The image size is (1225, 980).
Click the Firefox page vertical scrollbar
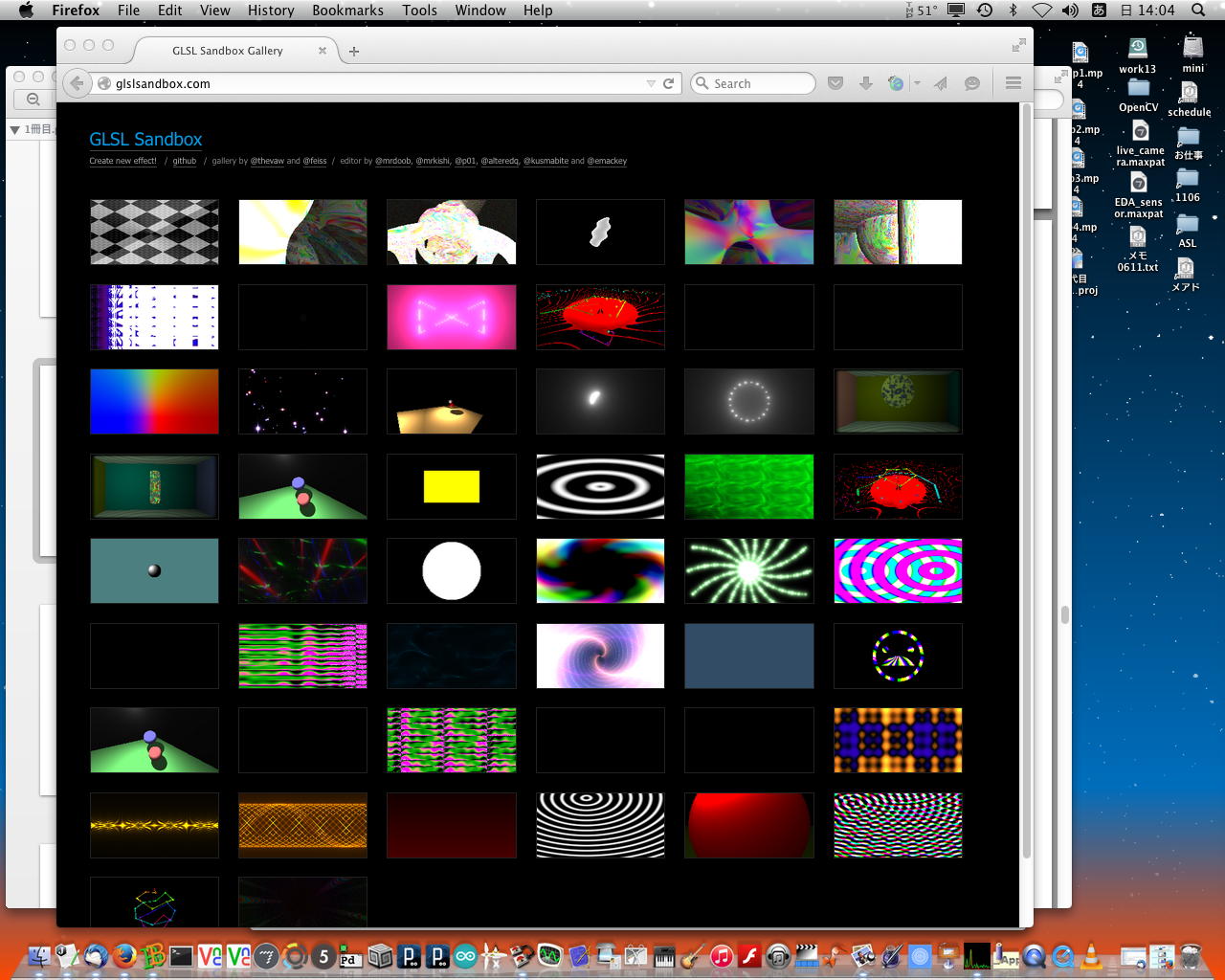pyautogui.click(x=1027, y=479)
